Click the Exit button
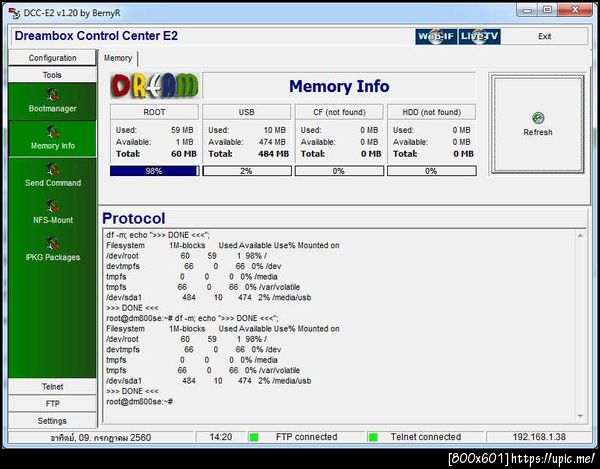Viewport: 600px width, 469px height. point(544,36)
